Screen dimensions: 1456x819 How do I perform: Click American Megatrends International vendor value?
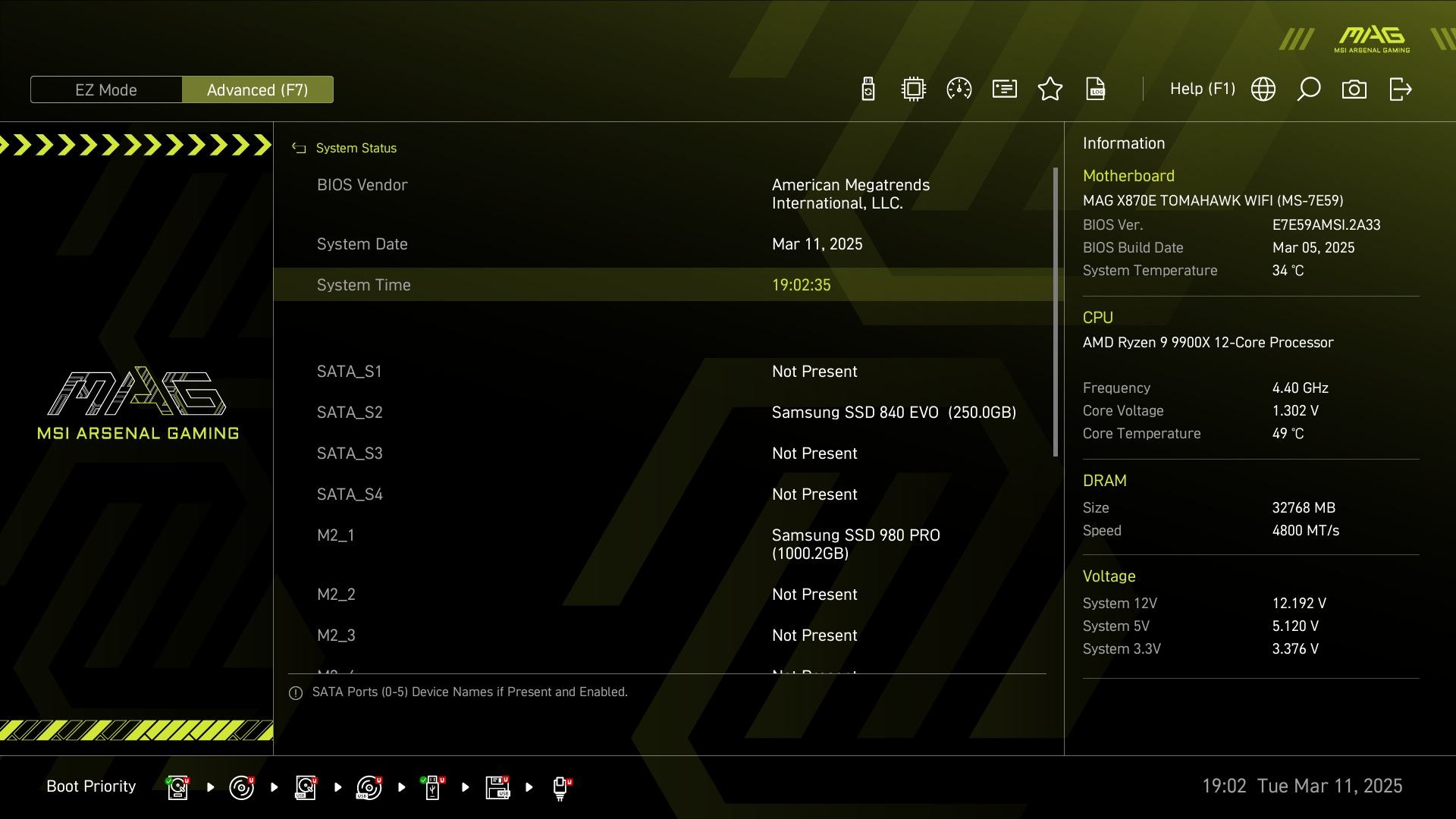tap(851, 194)
